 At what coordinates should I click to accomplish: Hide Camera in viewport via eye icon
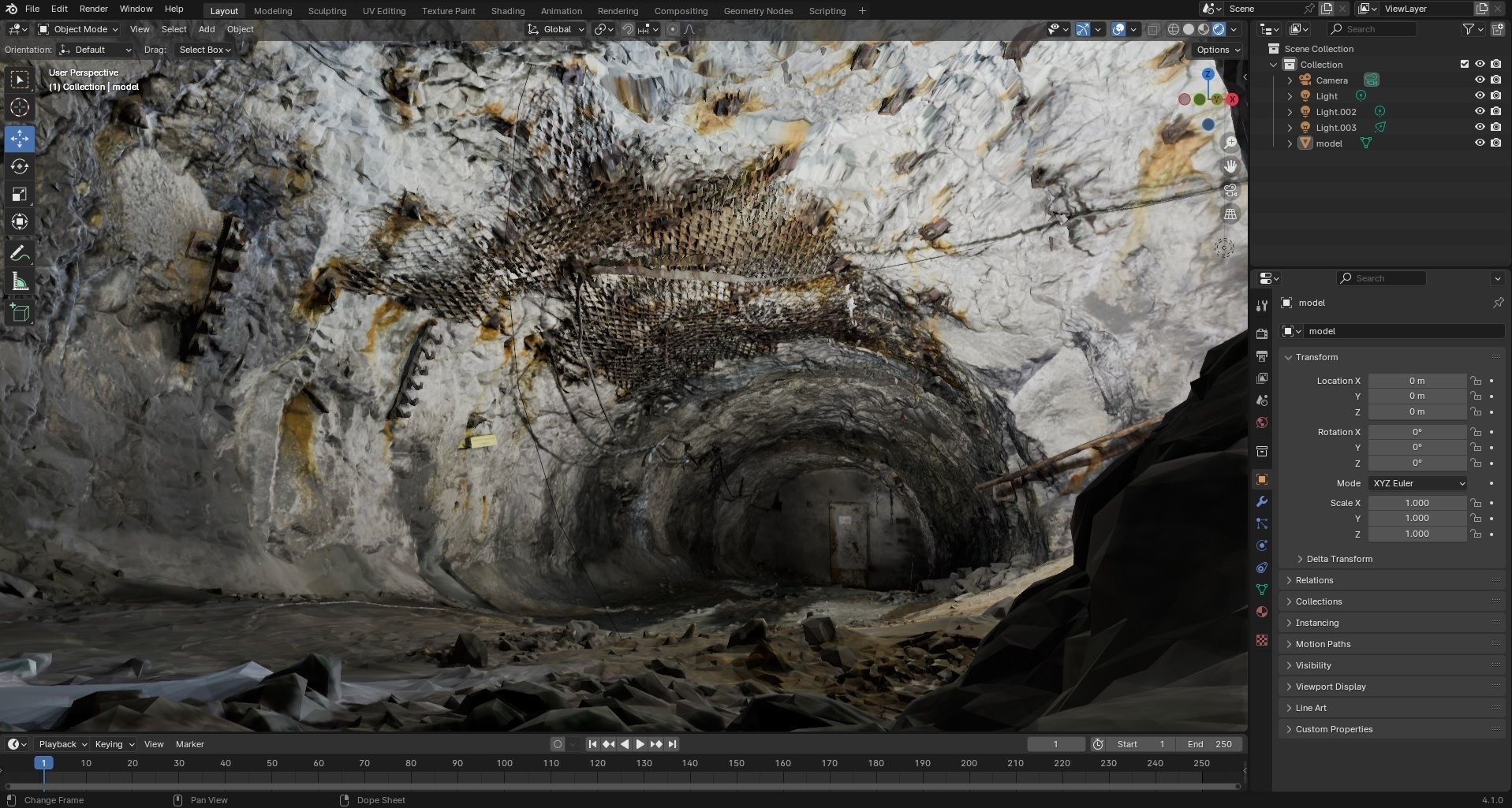pos(1480,80)
